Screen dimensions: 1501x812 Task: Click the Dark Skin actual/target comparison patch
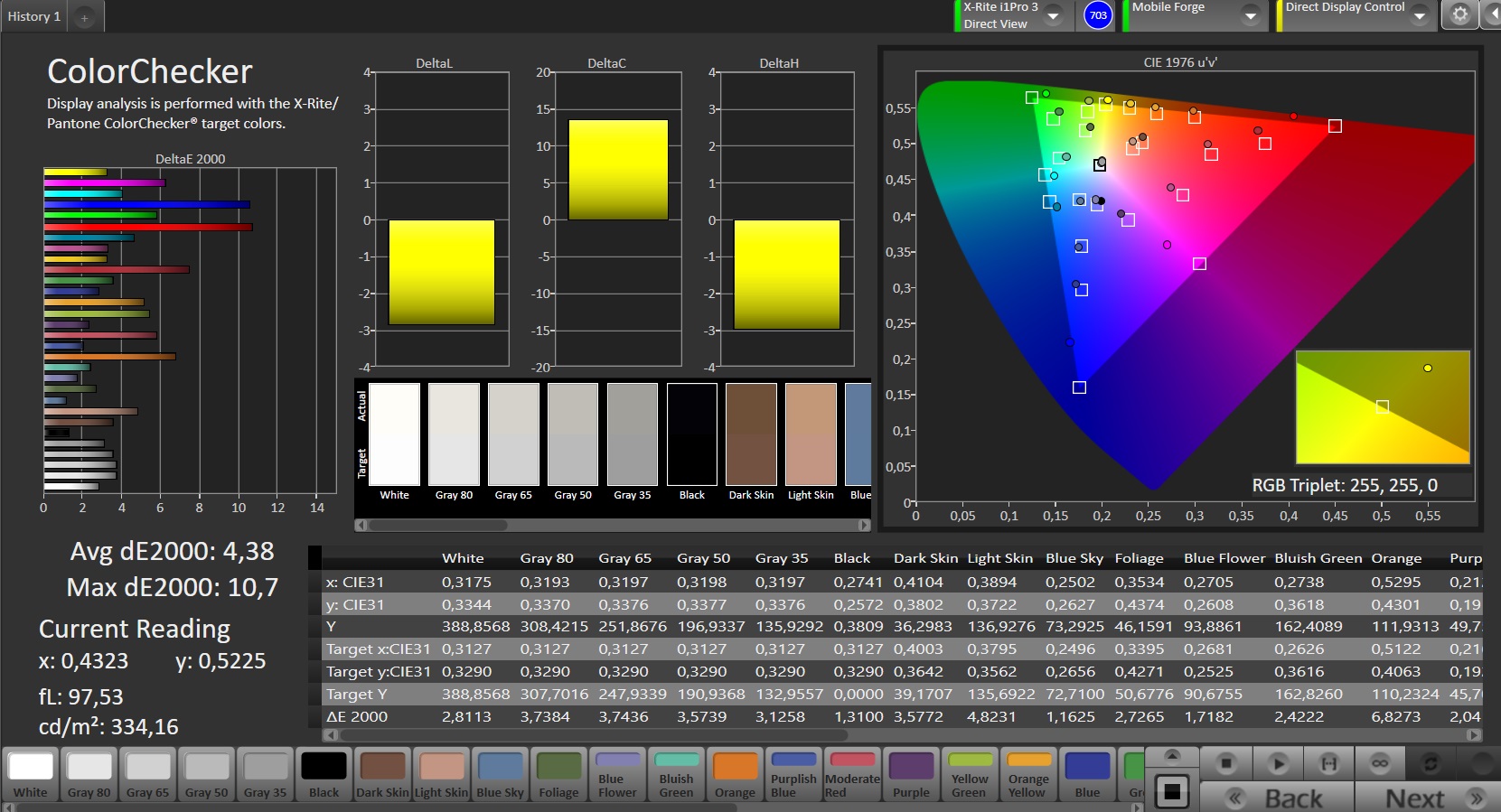751,434
